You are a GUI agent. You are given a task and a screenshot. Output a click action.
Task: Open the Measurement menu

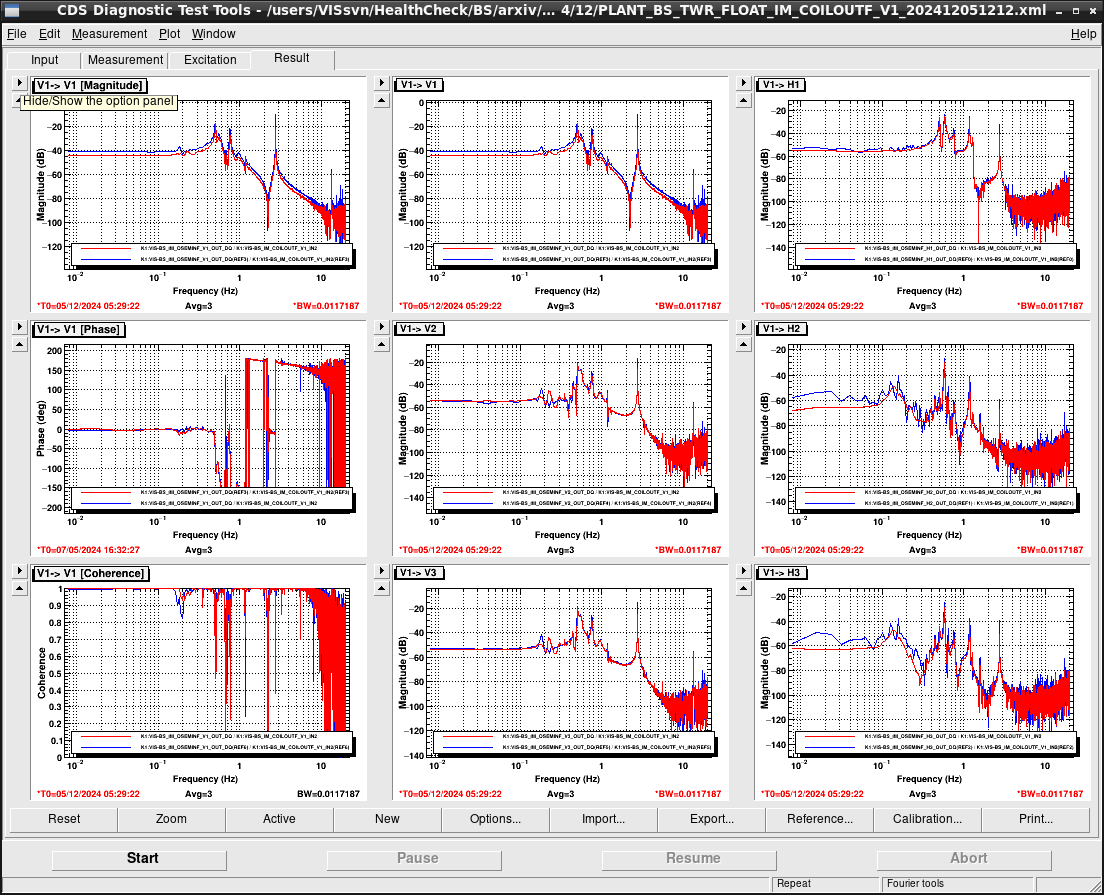click(x=109, y=34)
